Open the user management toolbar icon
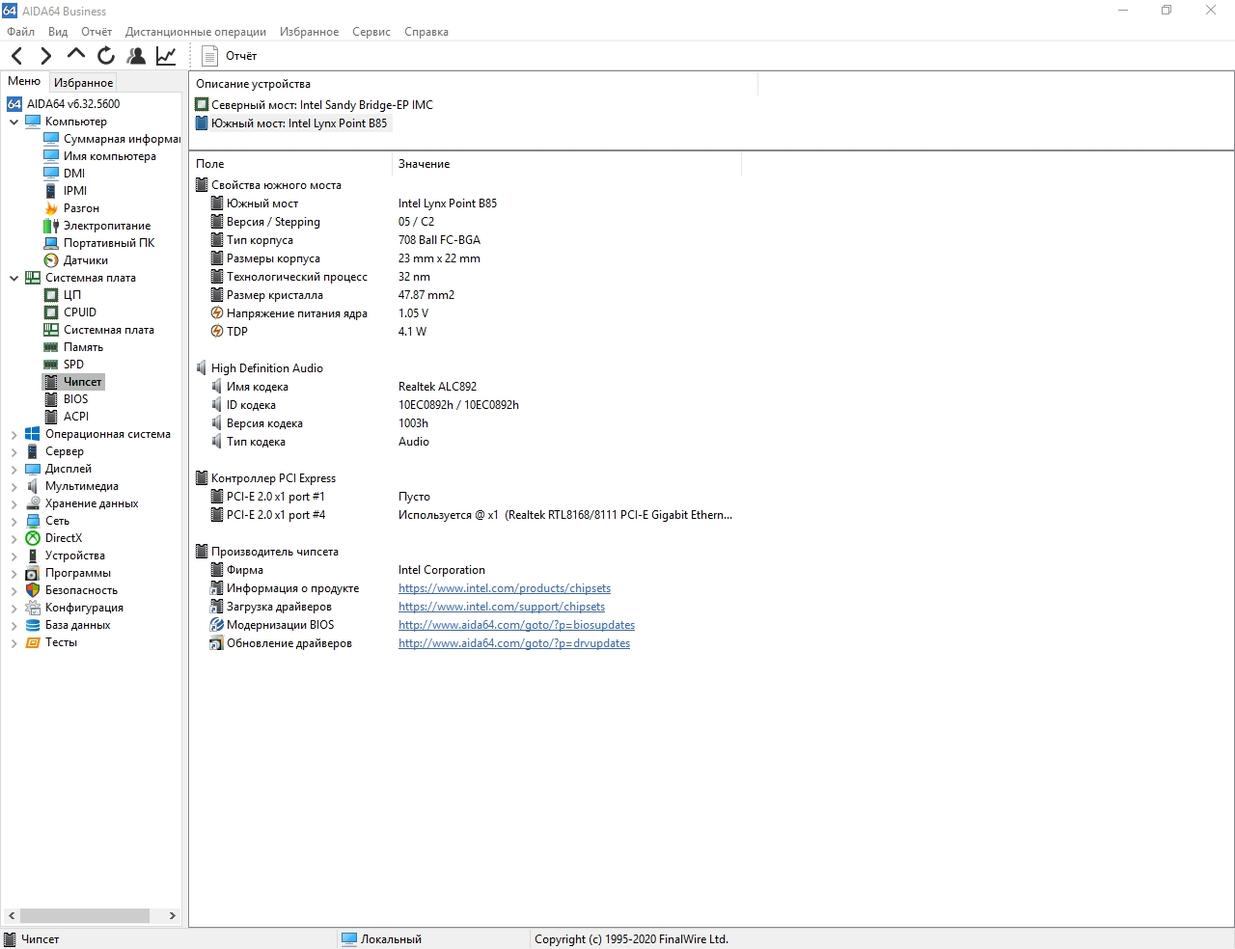Image resolution: width=1235 pixels, height=949 pixels. (136, 56)
